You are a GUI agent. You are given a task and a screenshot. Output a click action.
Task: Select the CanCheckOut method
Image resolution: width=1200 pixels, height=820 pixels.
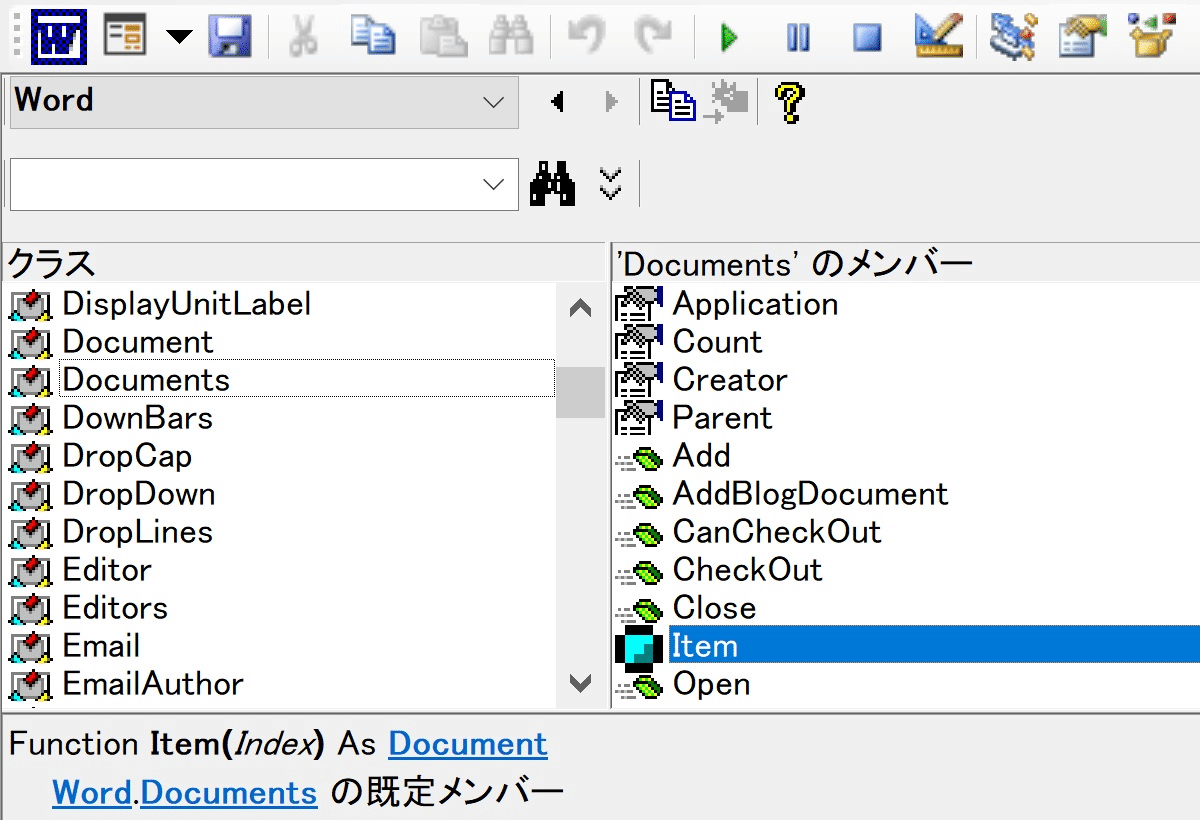point(777,532)
